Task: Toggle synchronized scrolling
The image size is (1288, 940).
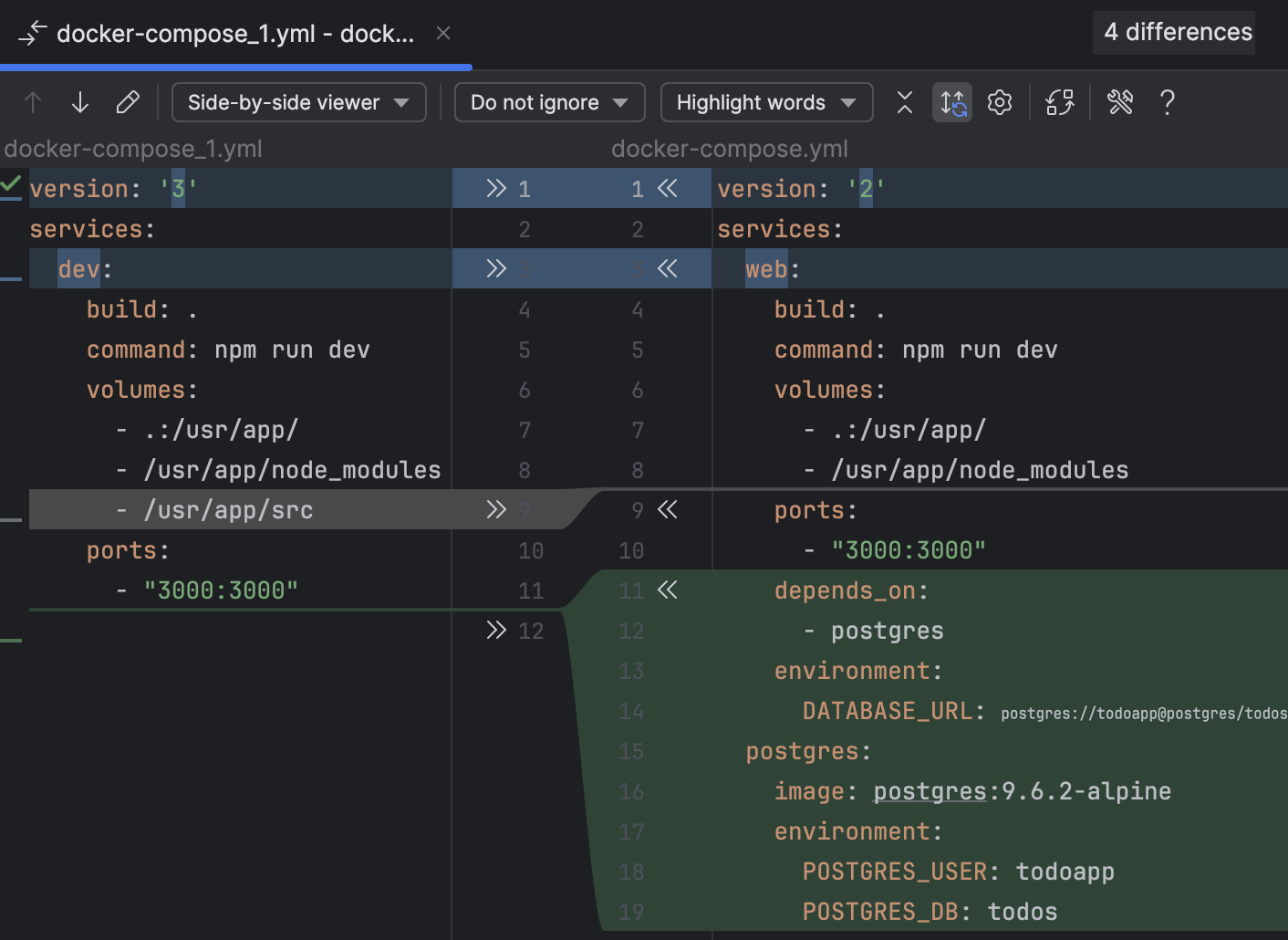Action: 951,102
